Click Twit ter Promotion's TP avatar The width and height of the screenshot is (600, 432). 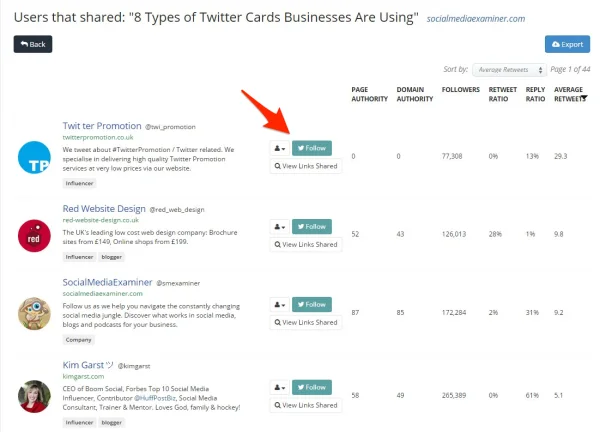[x=34, y=157]
